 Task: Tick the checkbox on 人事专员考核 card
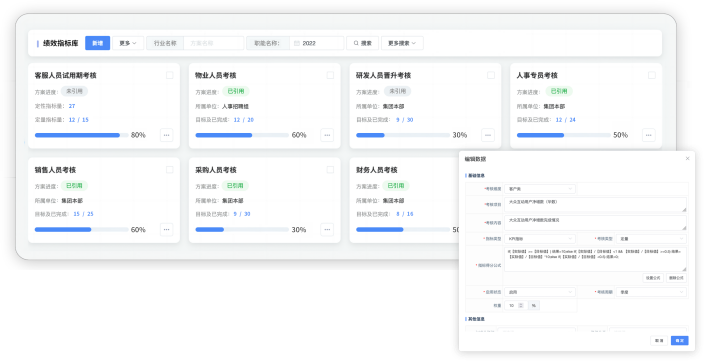click(x=651, y=75)
